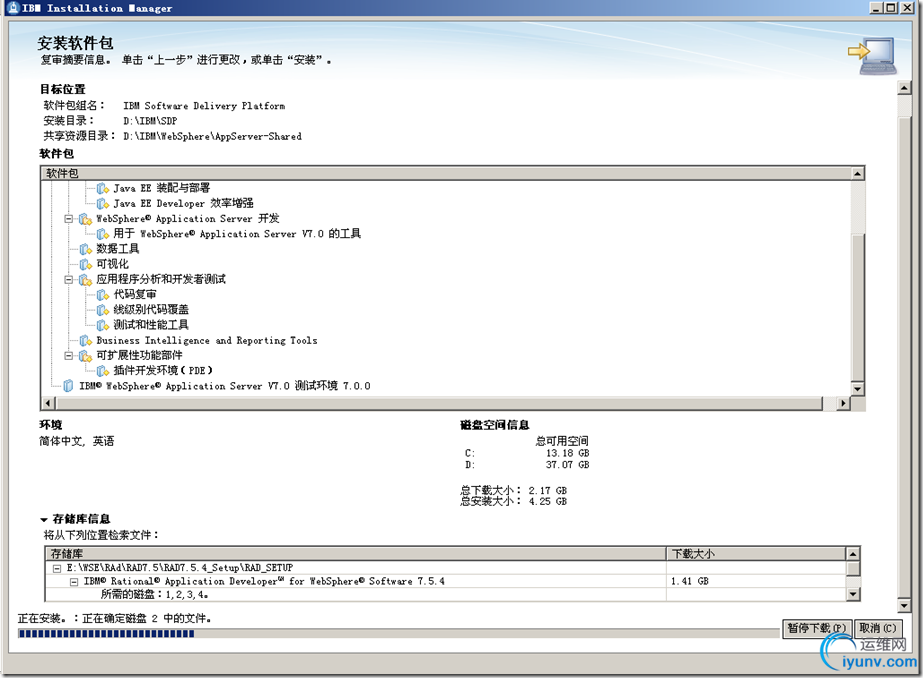
Task: Minimize the IBM Installation Manager window
Action: point(877,8)
